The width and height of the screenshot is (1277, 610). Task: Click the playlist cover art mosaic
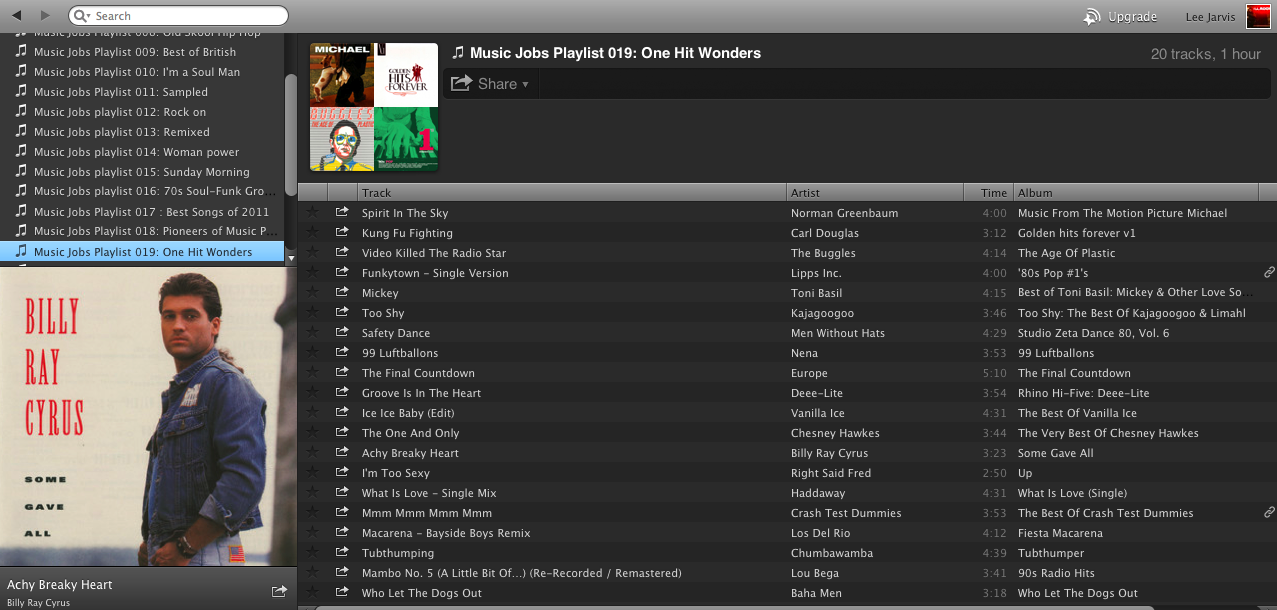(374, 107)
